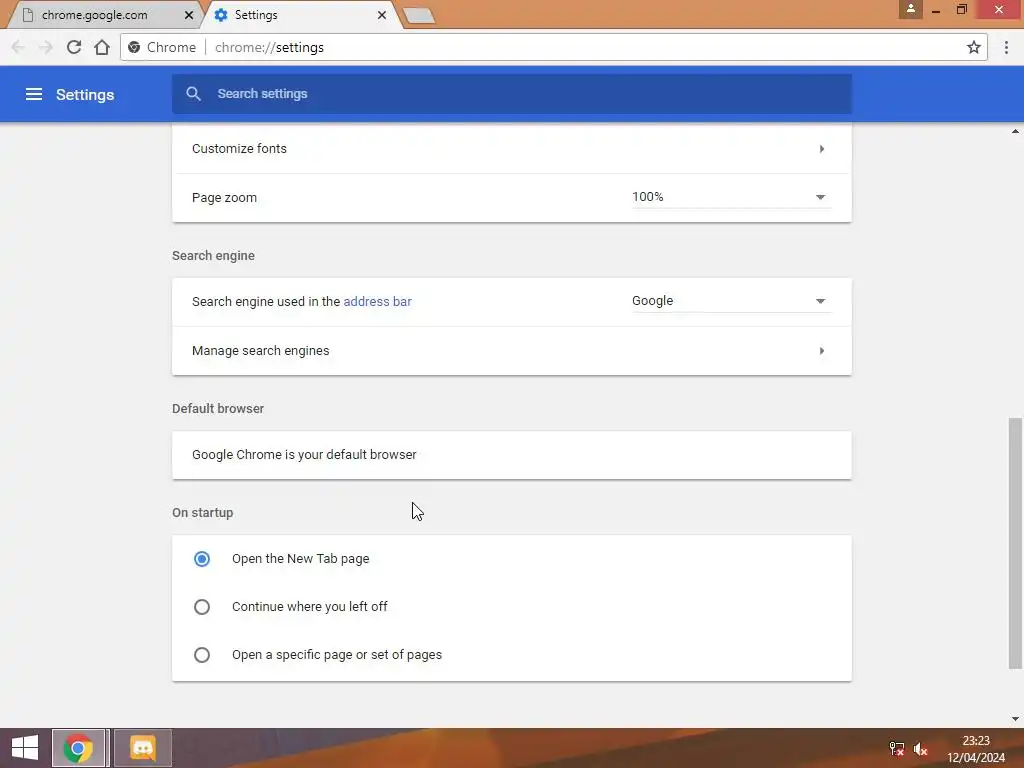The width and height of the screenshot is (1024, 768).
Task: Click the Customize fonts row label
Action: [x=239, y=149]
